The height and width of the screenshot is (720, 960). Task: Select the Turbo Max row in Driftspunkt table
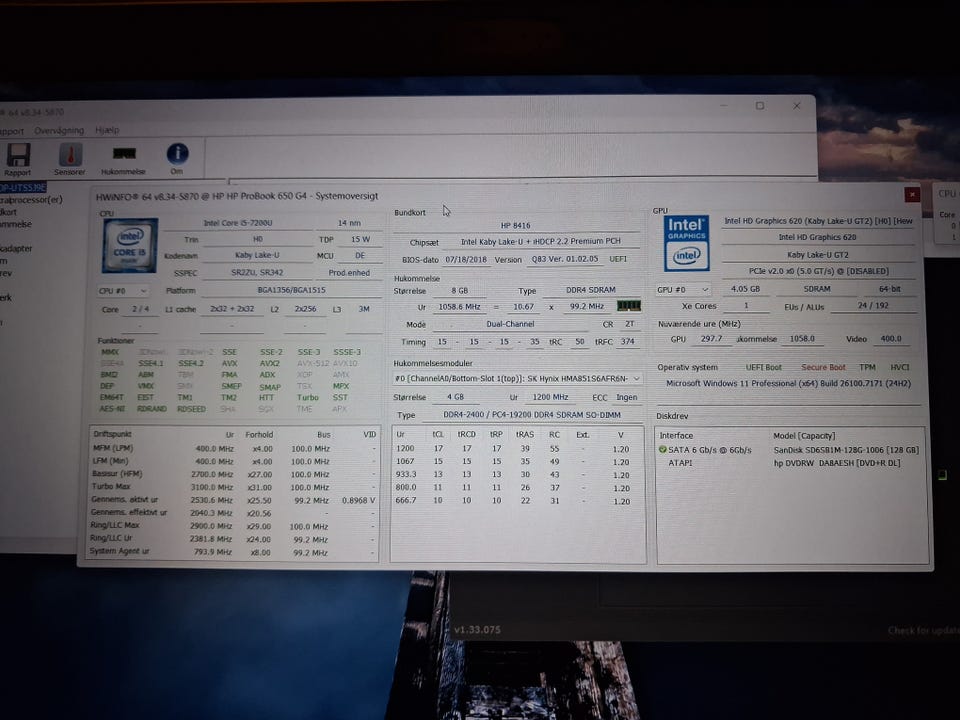pos(234,487)
